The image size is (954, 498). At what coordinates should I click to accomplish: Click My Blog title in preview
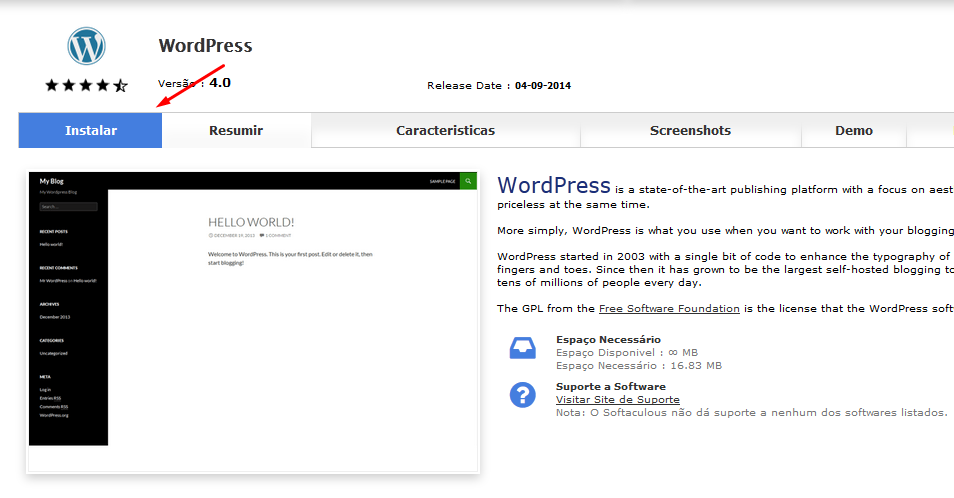[52, 181]
